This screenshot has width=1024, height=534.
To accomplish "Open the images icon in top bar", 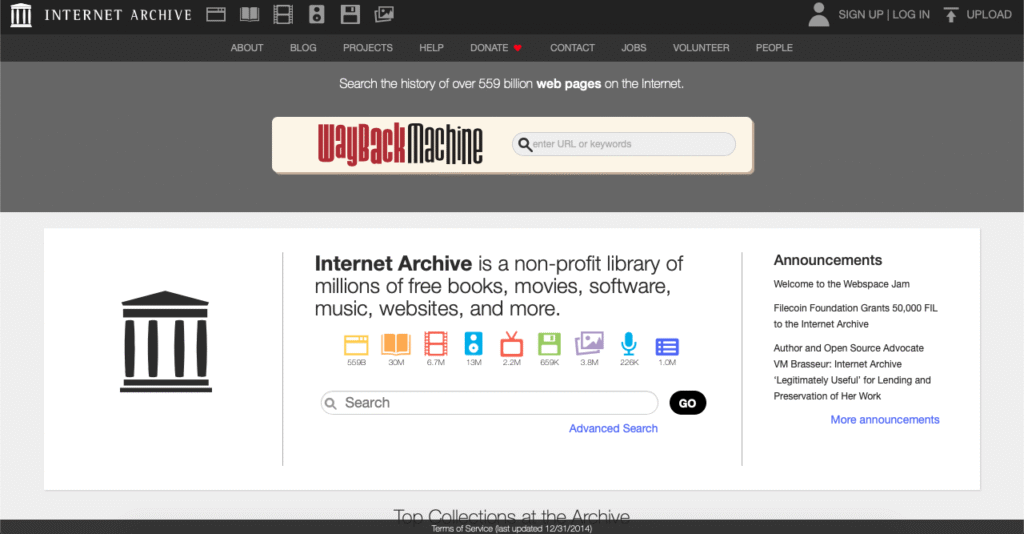I will [x=384, y=14].
